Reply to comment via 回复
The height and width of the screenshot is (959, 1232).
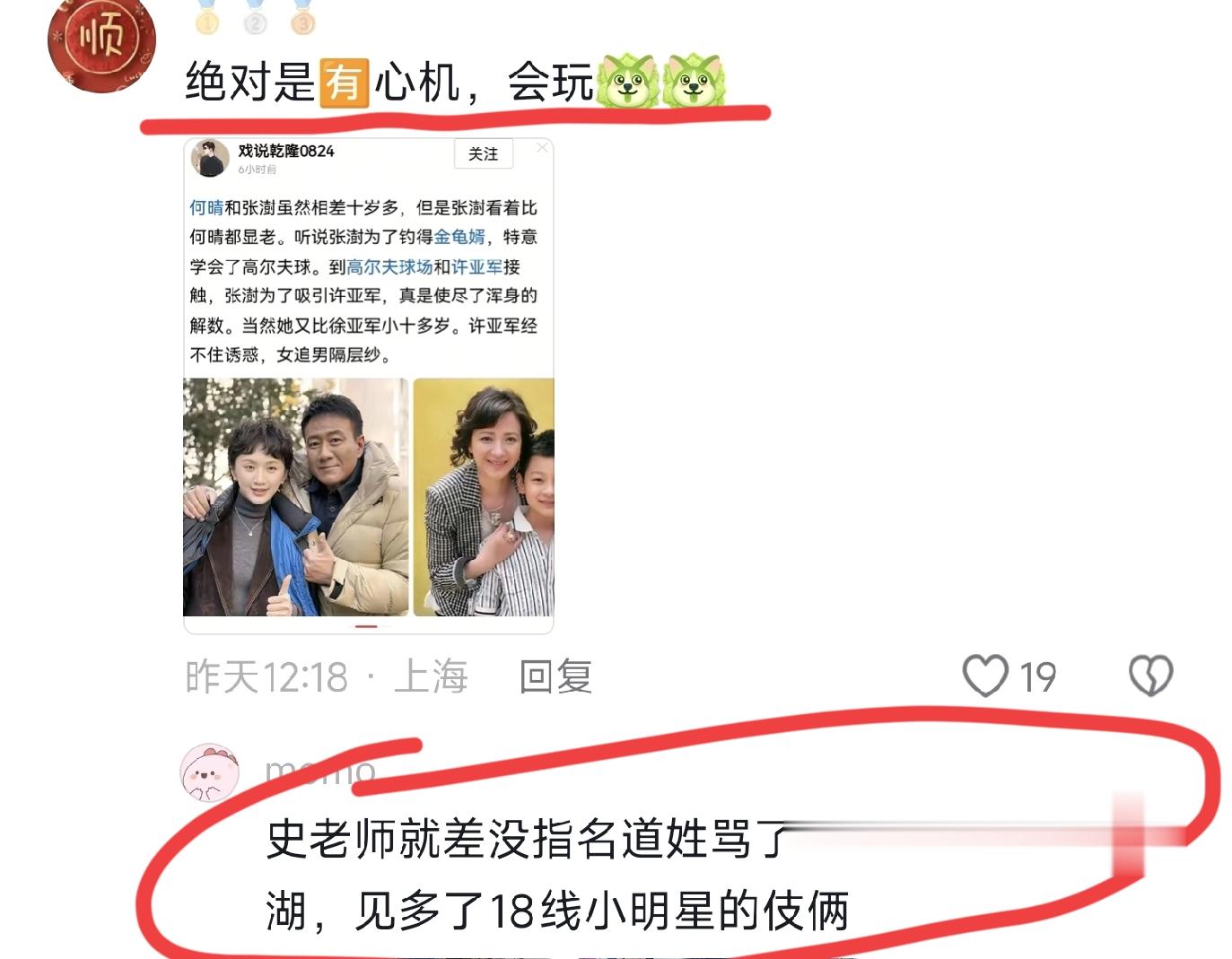(x=556, y=676)
